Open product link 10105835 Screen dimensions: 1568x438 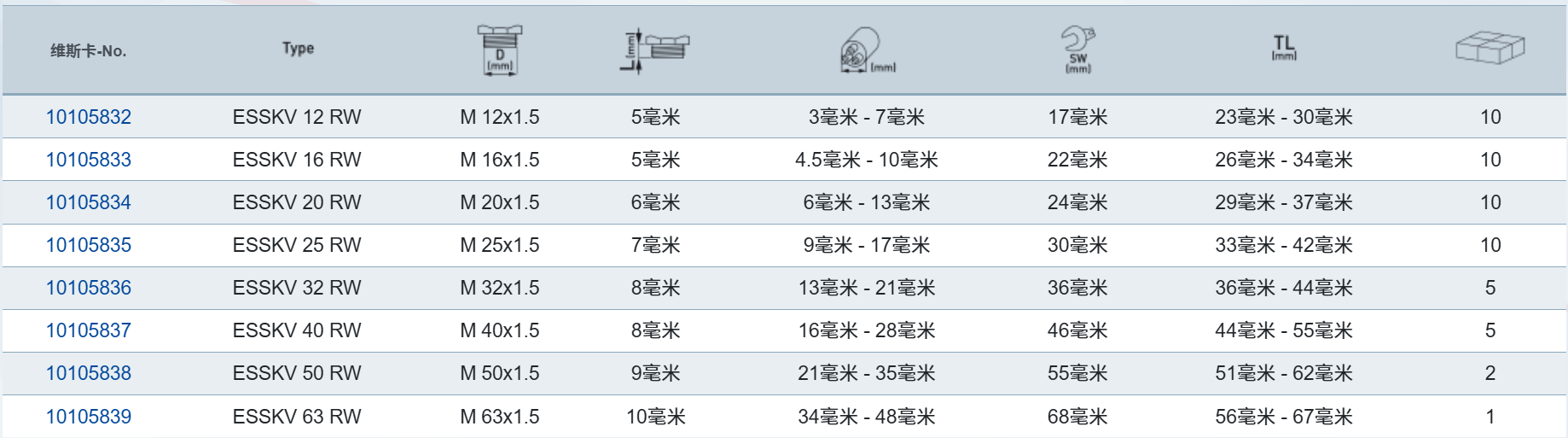89,245
